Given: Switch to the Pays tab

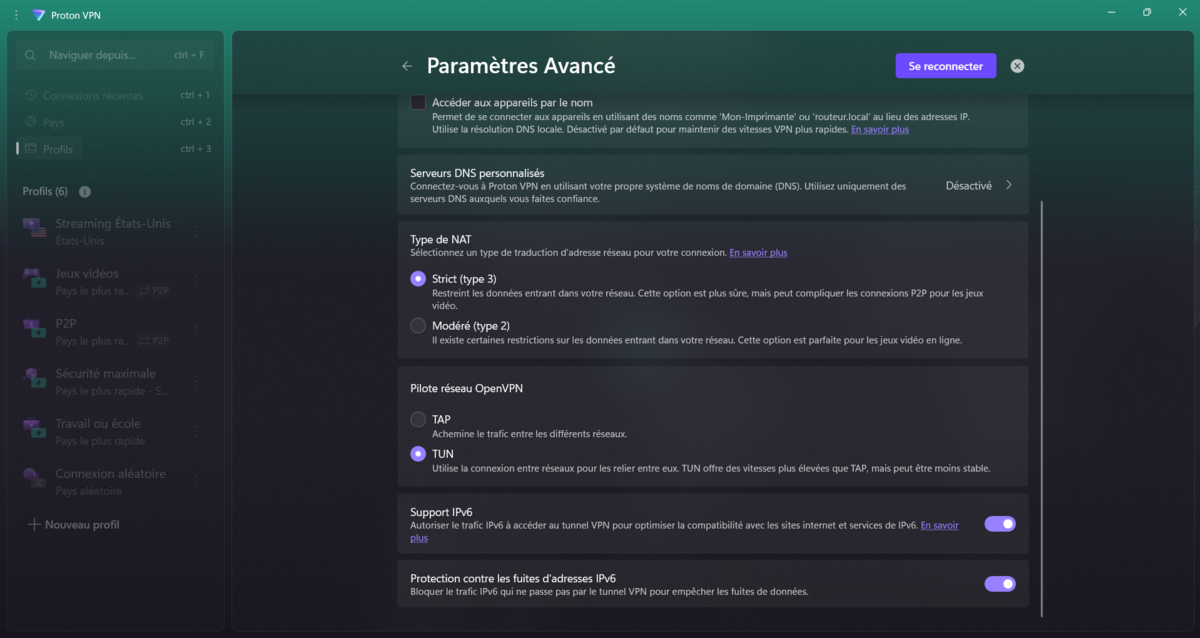Looking at the screenshot, I should click(x=54, y=122).
